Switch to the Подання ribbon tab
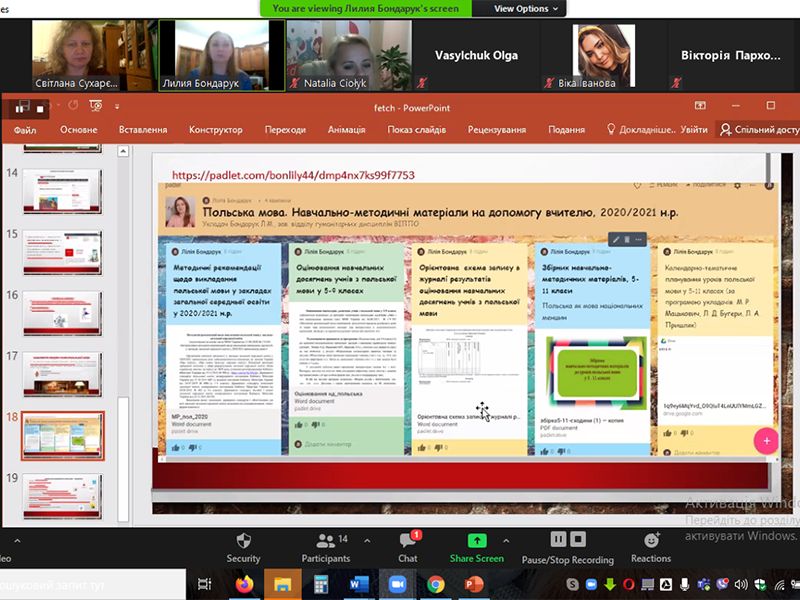 coord(566,130)
